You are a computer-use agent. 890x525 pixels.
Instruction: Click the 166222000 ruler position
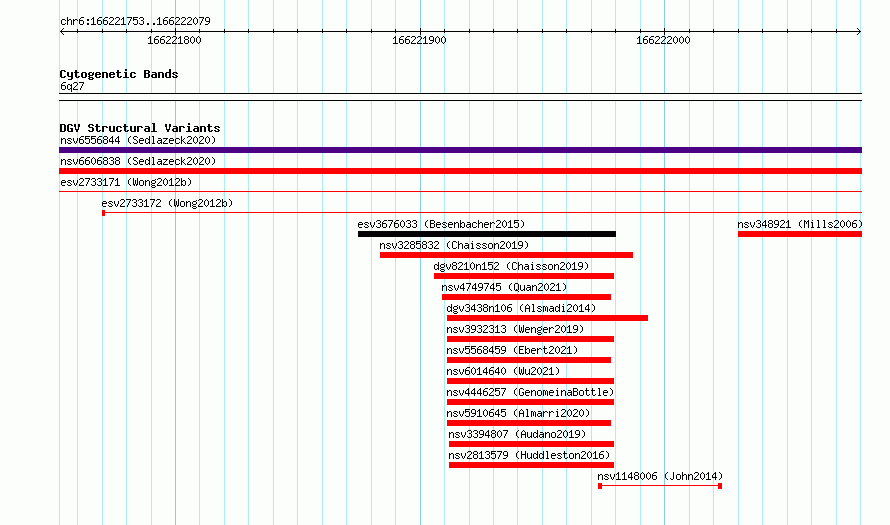click(x=664, y=40)
